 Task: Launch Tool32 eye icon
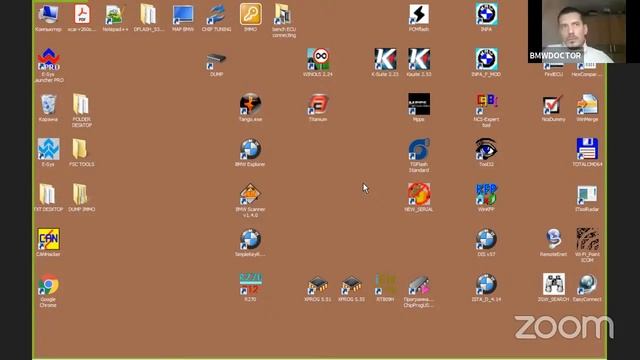point(486,149)
